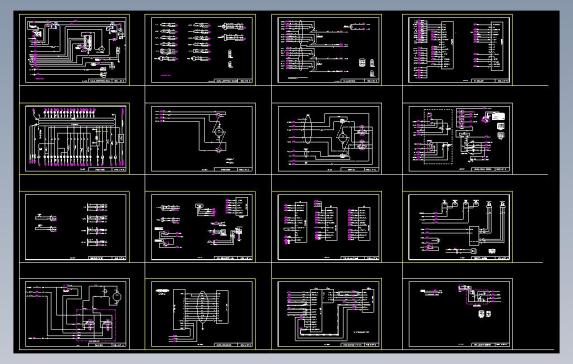Select the second-row, second-column simple motor wiring sheet
This screenshot has height=364, width=573.
200,138
